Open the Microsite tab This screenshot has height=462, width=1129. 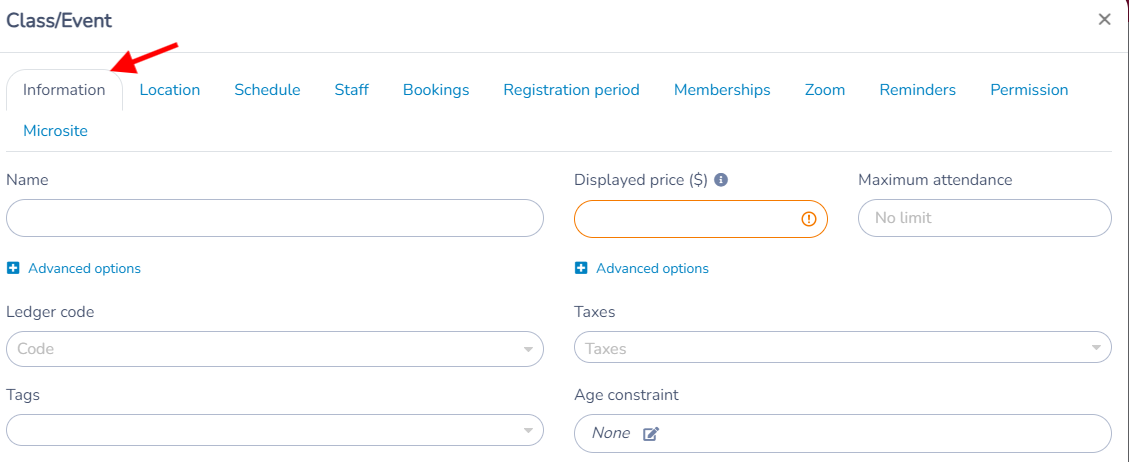click(x=55, y=131)
